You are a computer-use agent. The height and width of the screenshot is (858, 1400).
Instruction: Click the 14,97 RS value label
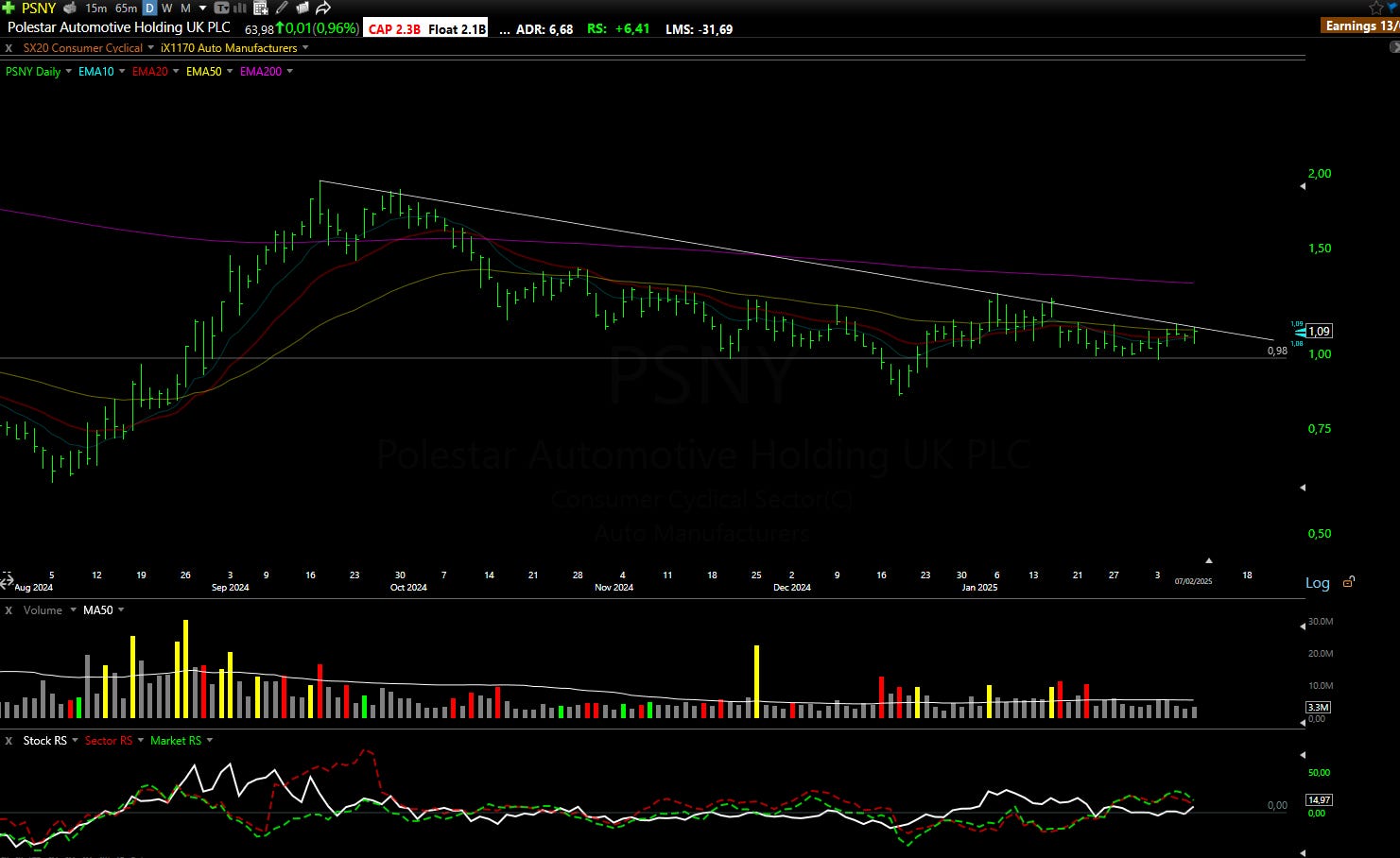pos(1319,799)
